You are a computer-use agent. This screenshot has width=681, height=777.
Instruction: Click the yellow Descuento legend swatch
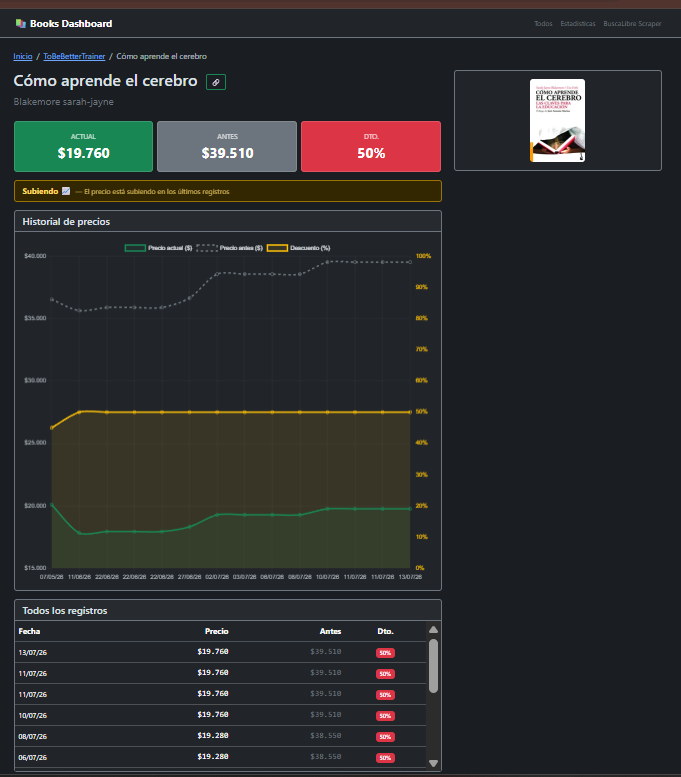pyautogui.click(x=278, y=248)
